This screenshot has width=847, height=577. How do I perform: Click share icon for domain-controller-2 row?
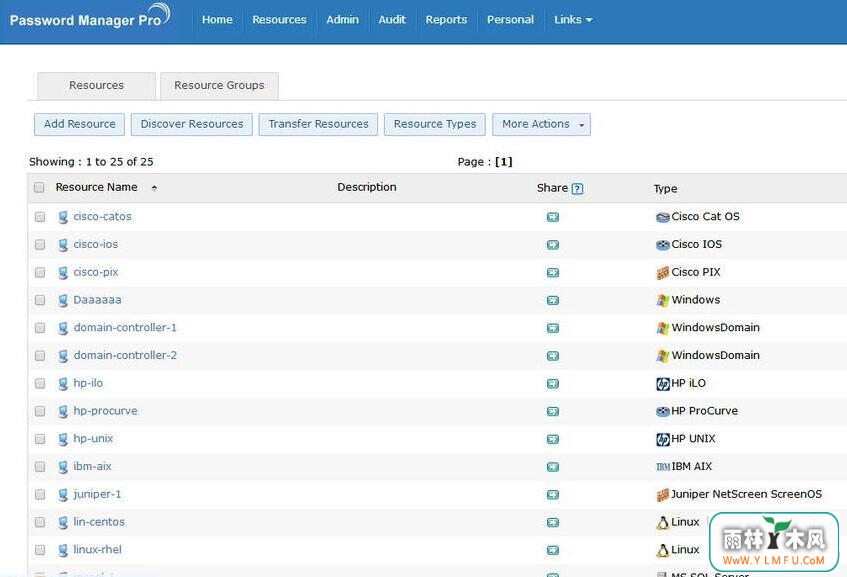point(553,356)
